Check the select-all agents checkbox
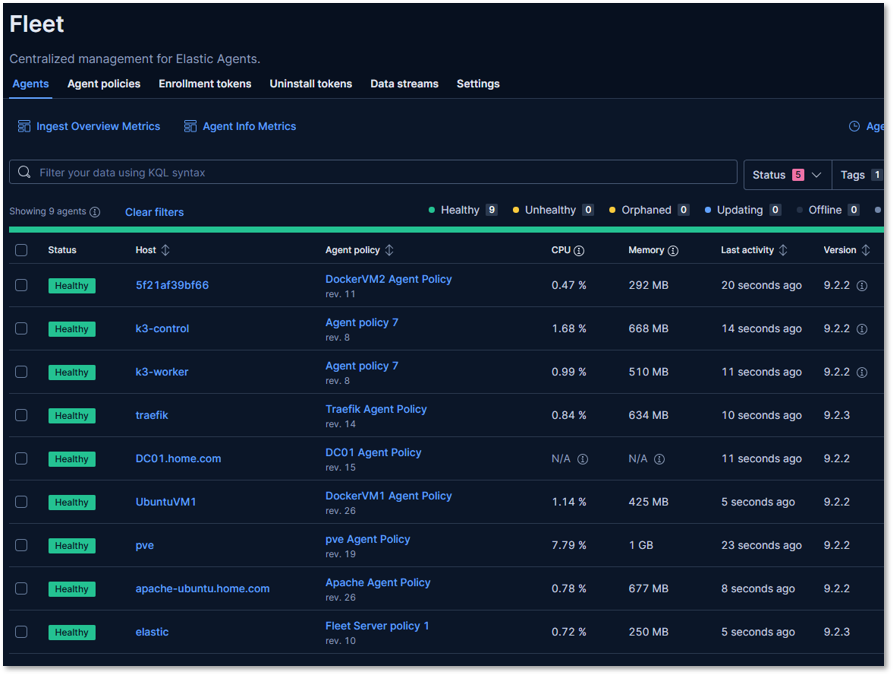893x675 pixels. pyautogui.click(x=21, y=250)
